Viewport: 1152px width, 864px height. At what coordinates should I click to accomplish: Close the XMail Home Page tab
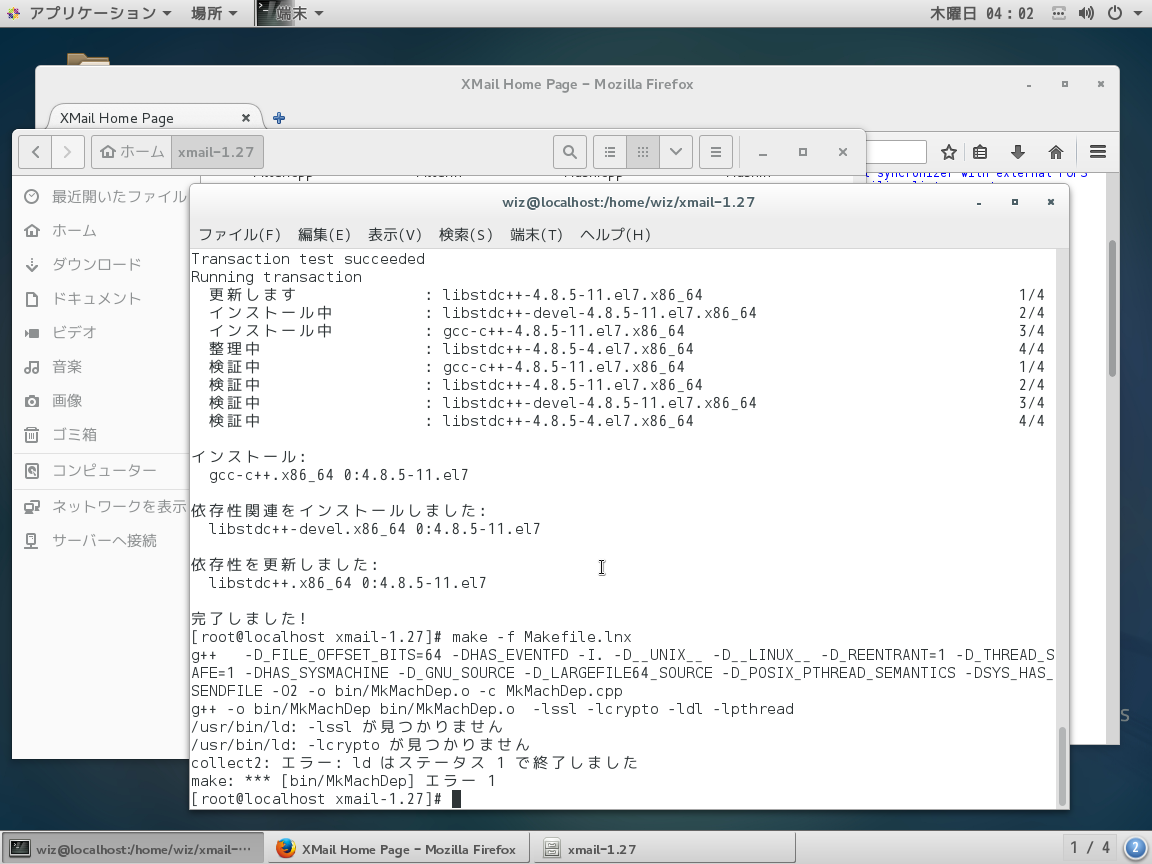(x=246, y=118)
